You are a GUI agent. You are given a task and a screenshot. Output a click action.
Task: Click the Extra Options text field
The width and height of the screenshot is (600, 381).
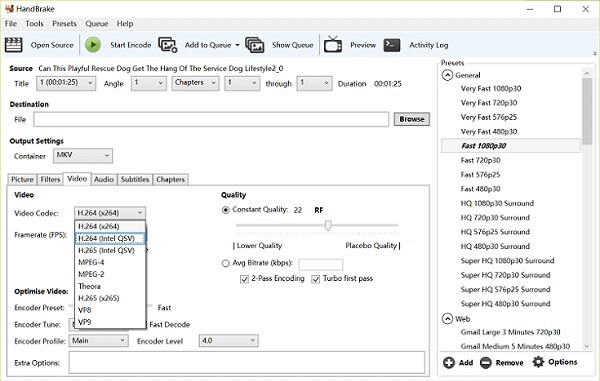coord(247,362)
